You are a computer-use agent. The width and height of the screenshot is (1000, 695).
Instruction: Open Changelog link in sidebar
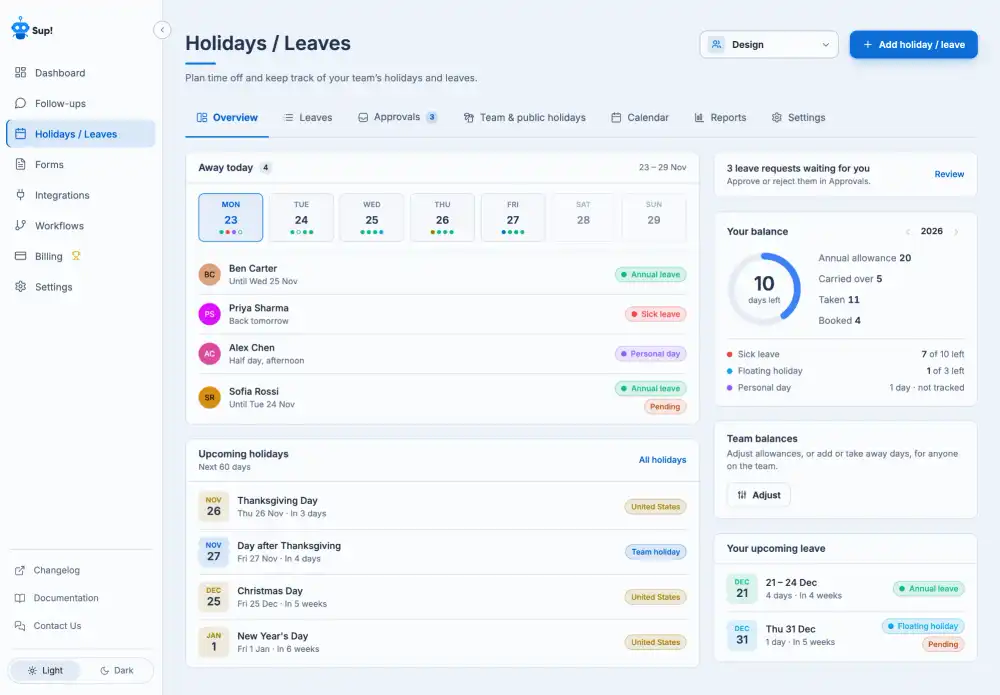click(x=80, y=570)
